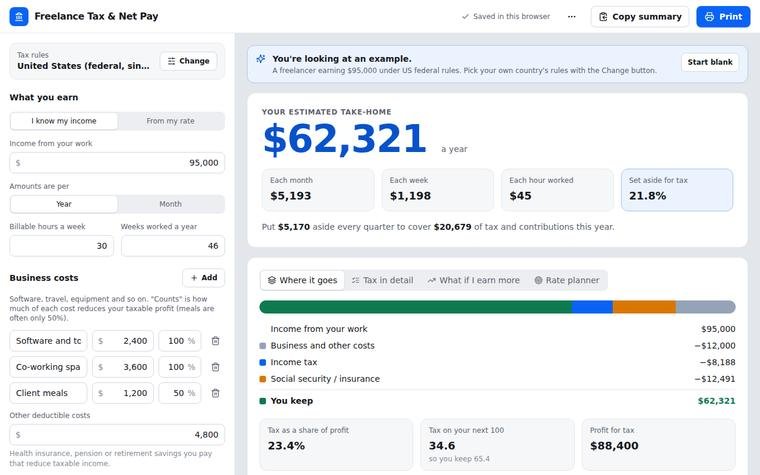Edit the Software and tools cost name
The width and height of the screenshot is (760, 475).
click(48, 341)
